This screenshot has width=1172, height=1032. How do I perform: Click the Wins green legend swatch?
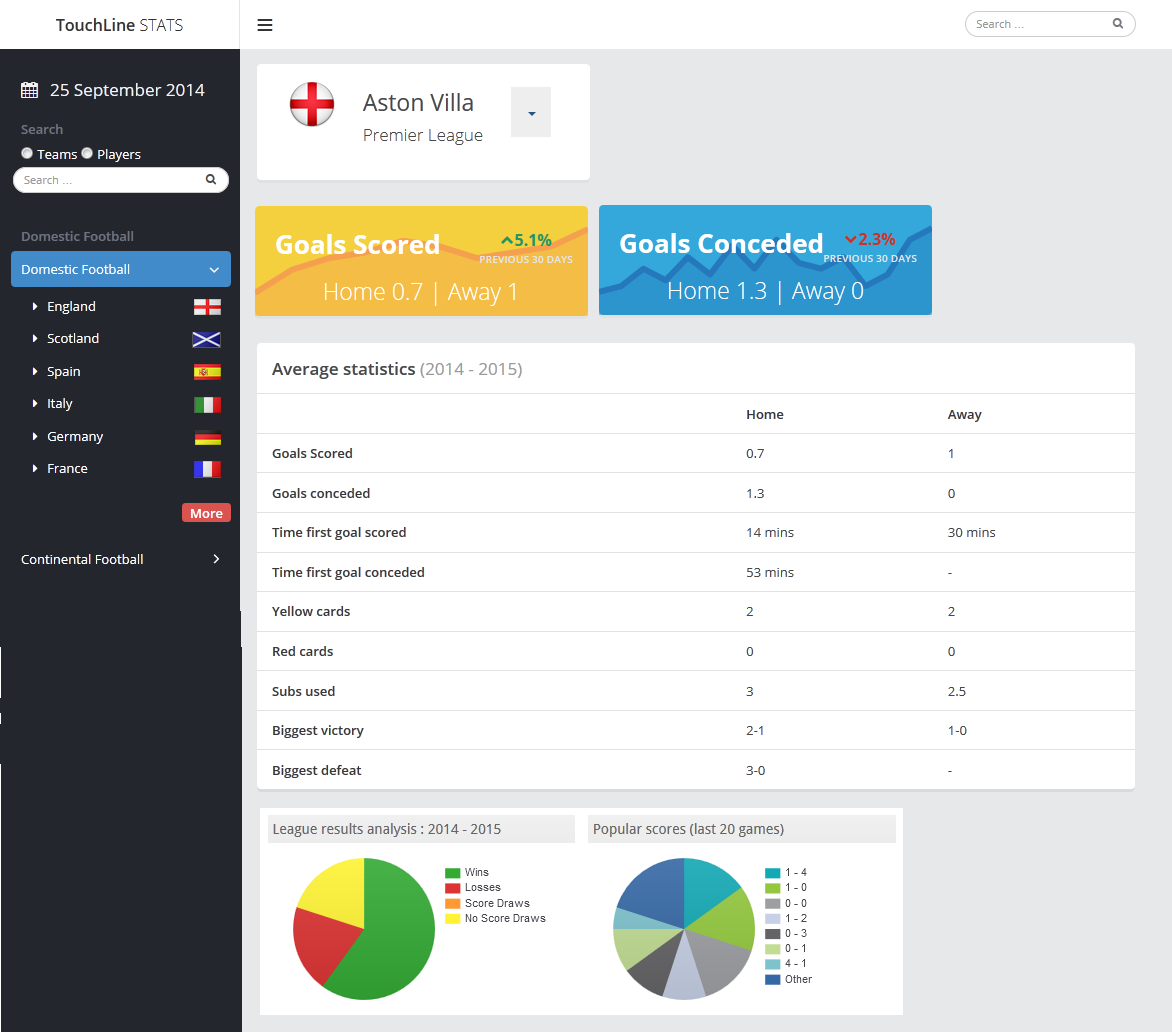point(452,873)
